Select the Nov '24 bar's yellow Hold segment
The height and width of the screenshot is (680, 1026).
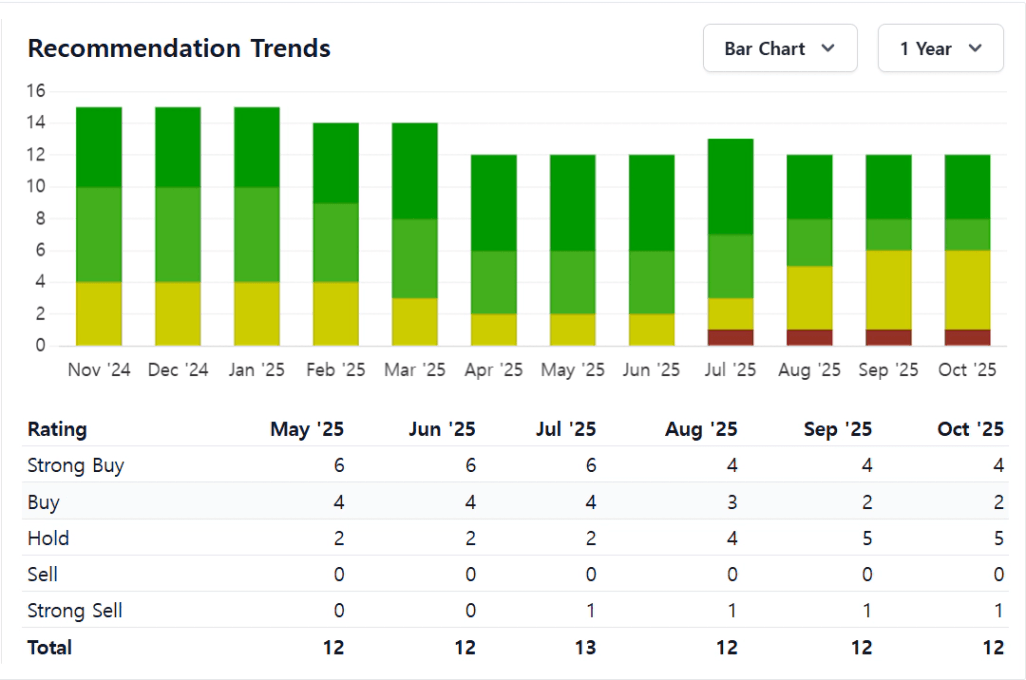(98, 313)
